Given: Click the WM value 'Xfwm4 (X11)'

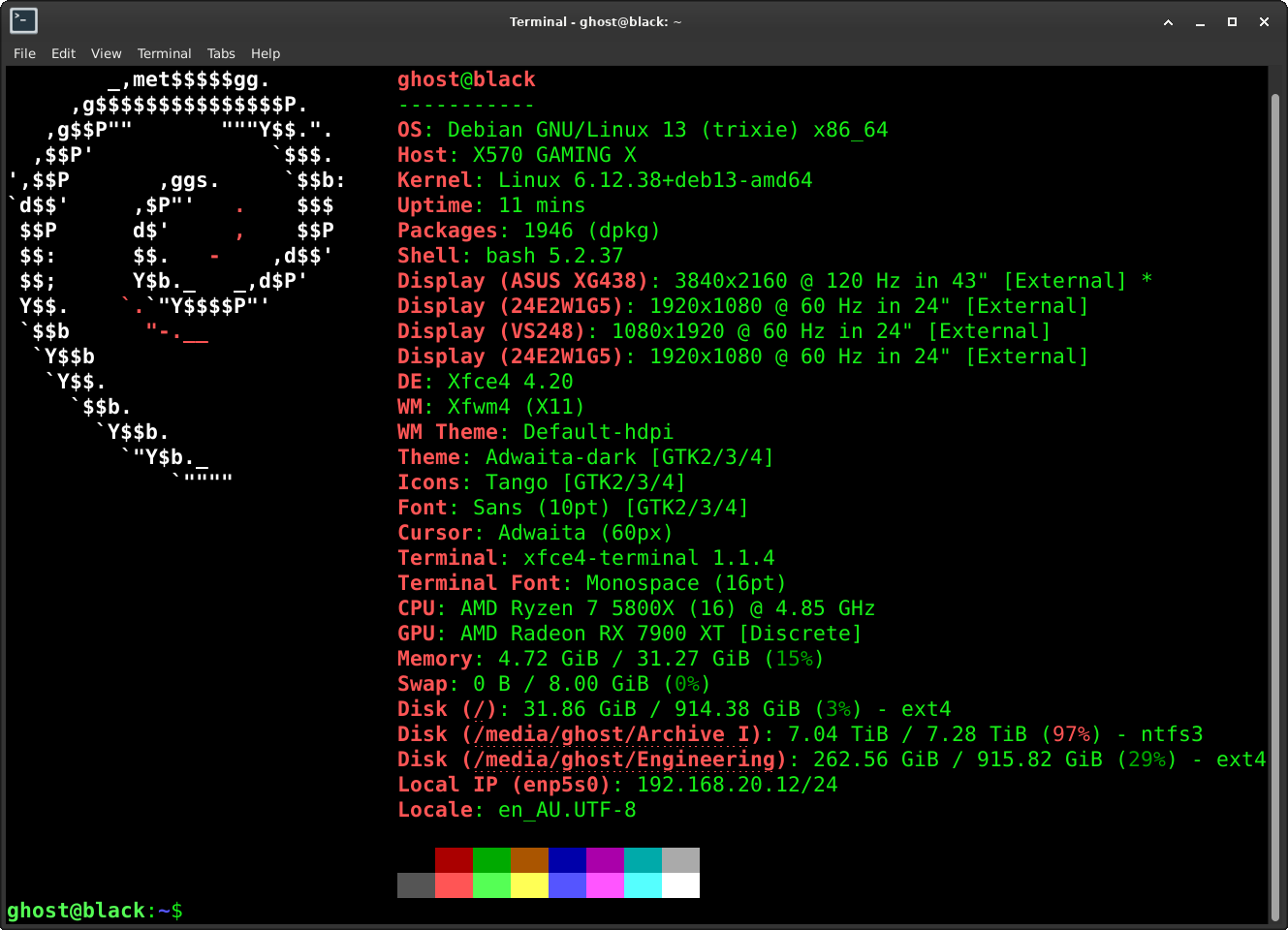Looking at the screenshot, I should [x=516, y=407].
